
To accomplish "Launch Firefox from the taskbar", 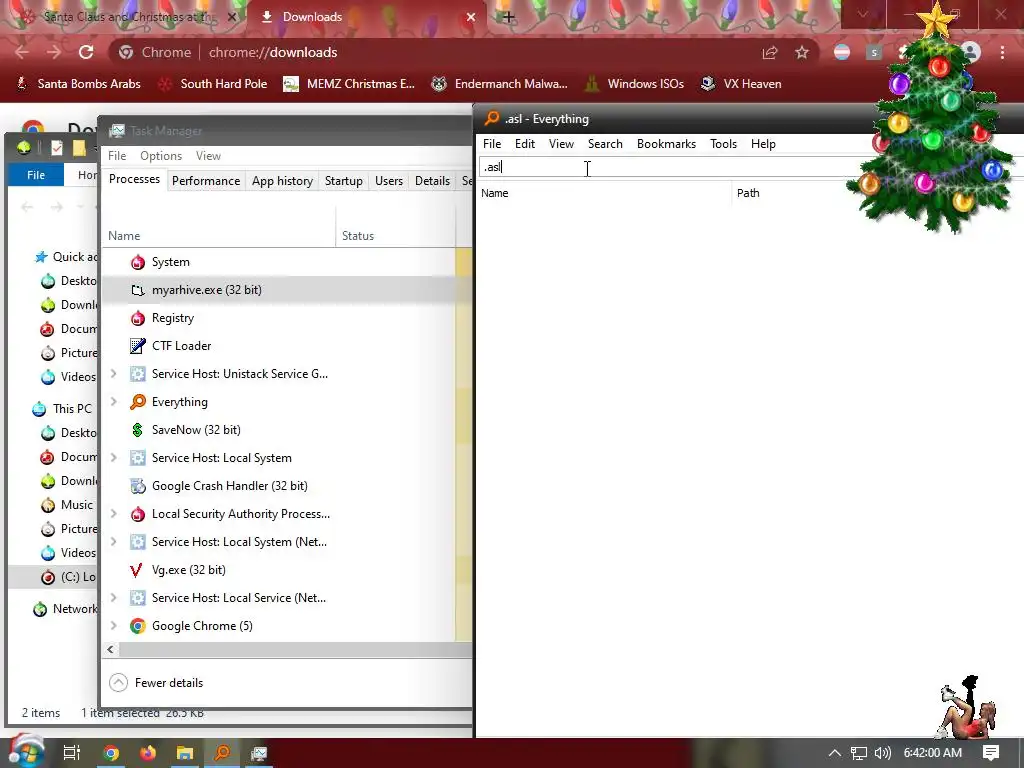I will tap(148, 753).
